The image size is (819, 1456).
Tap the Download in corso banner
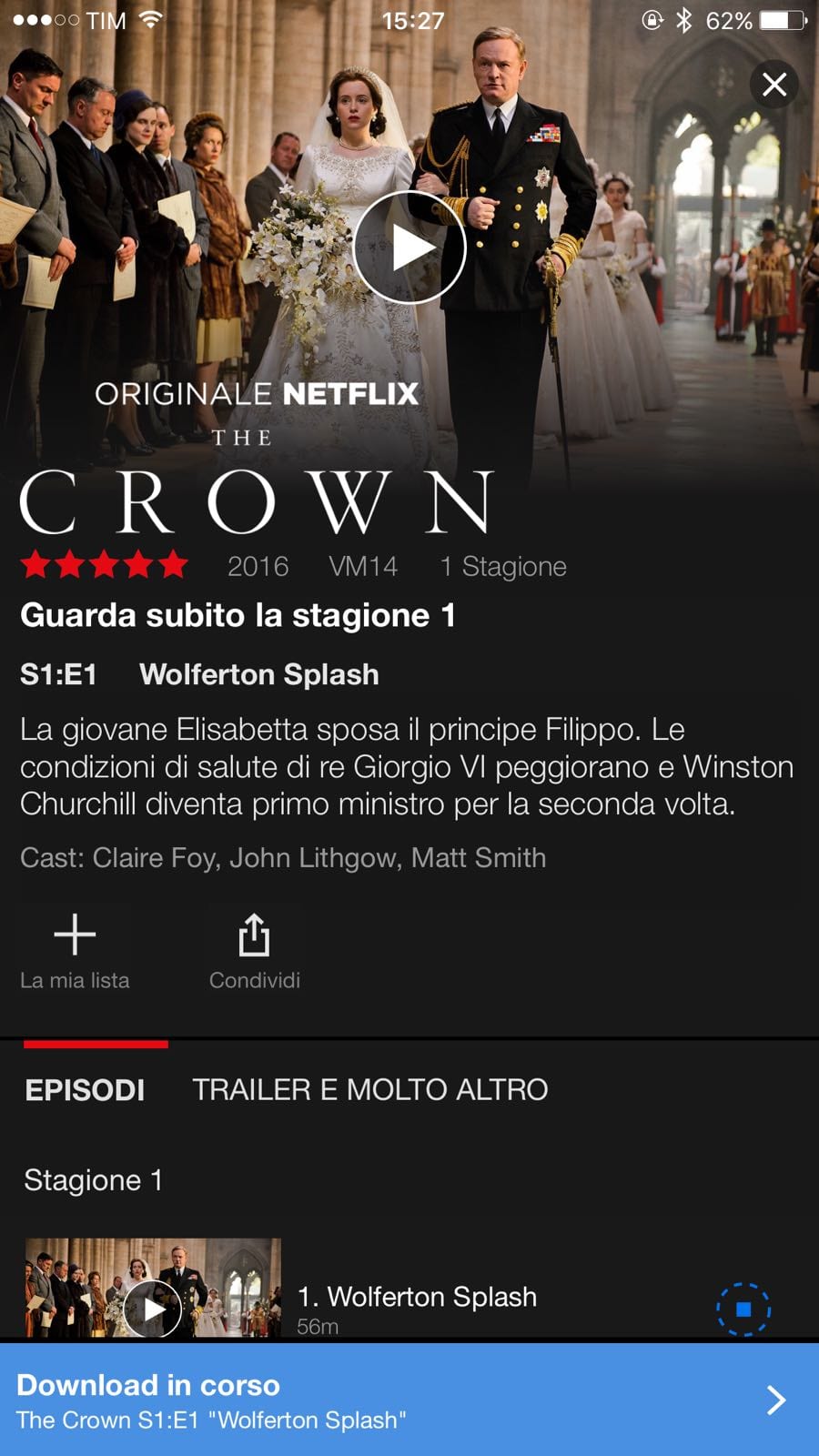(409, 1400)
